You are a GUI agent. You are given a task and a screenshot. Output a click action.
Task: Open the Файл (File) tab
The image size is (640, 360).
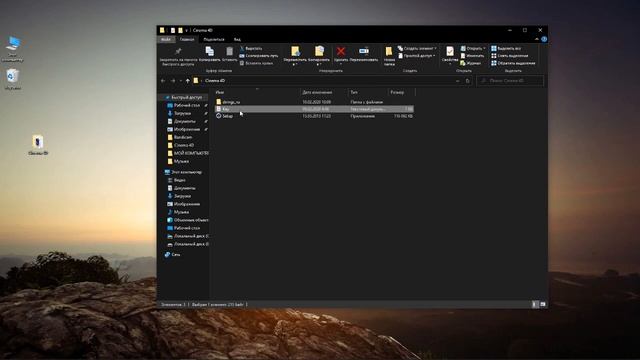[166, 39]
